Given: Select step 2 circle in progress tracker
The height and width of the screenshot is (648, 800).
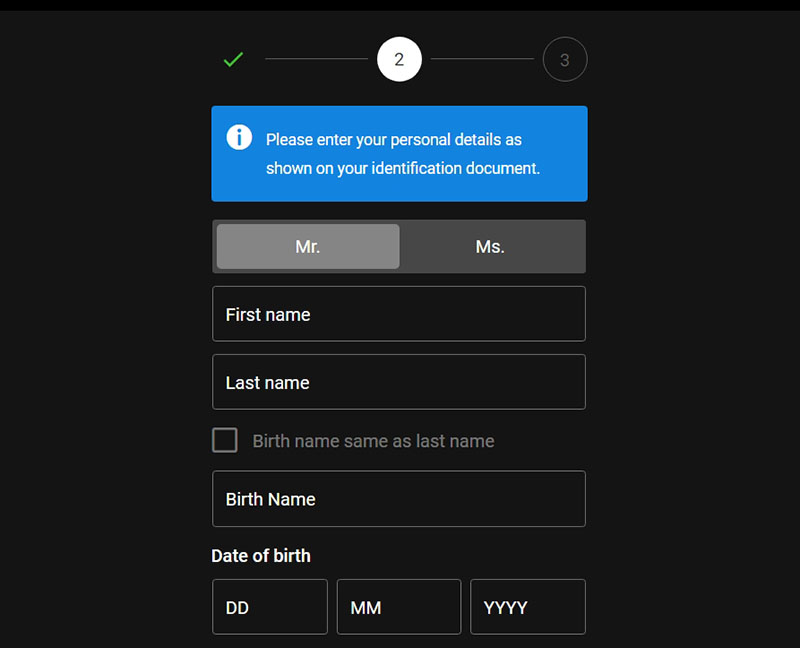Looking at the screenshot, I should 399,59.
